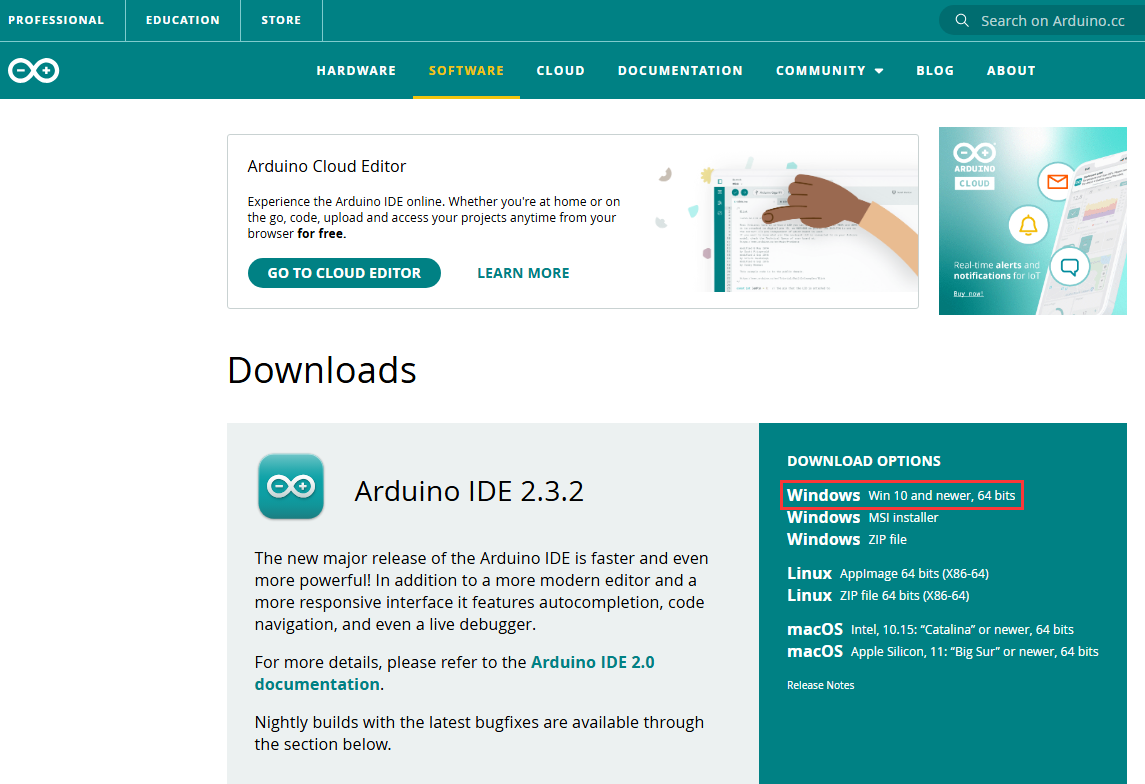Download the Windows MSI installer
This screenshot has width=1145, height=784.
862,518
